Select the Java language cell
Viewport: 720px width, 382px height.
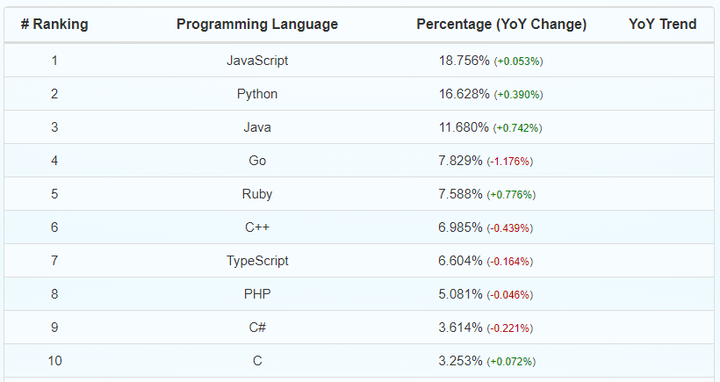tap(257, 127)
